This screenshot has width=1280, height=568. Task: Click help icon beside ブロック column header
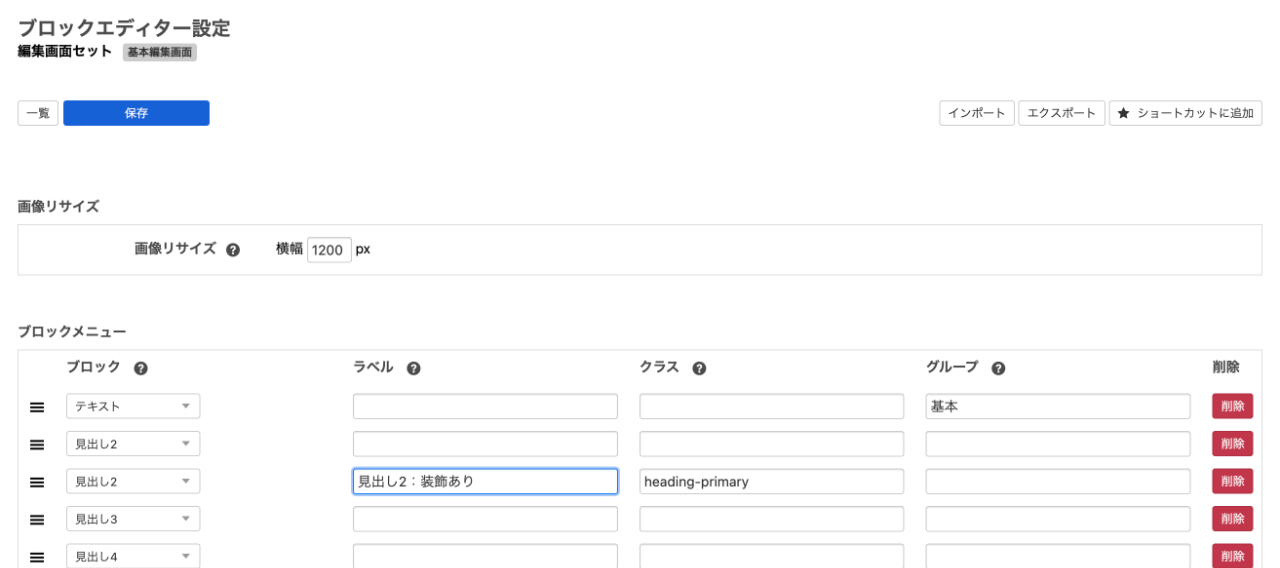141,369
